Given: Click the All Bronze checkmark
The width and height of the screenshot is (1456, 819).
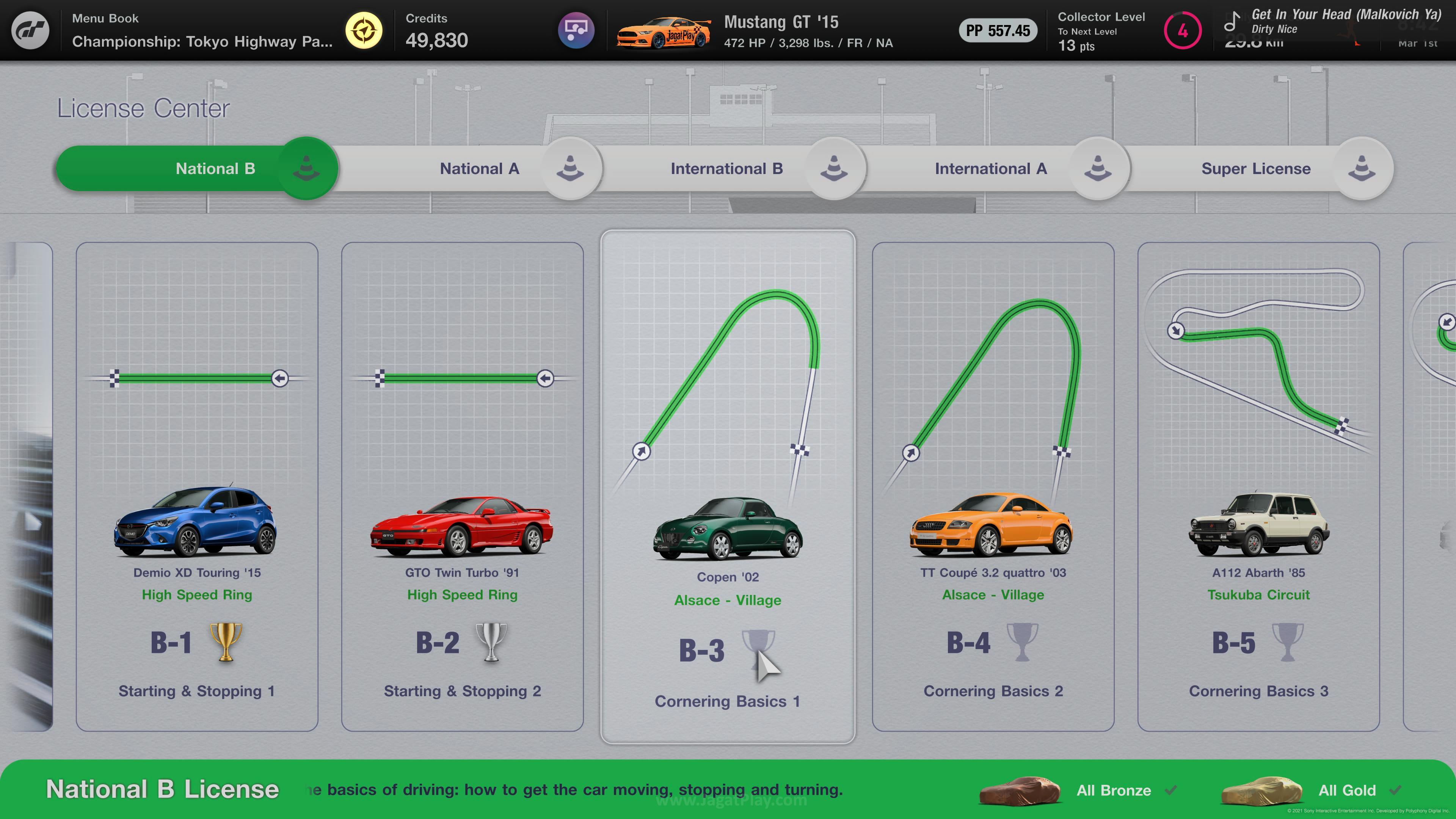Looking at the screenshot, I should [x=1170, y=789].
